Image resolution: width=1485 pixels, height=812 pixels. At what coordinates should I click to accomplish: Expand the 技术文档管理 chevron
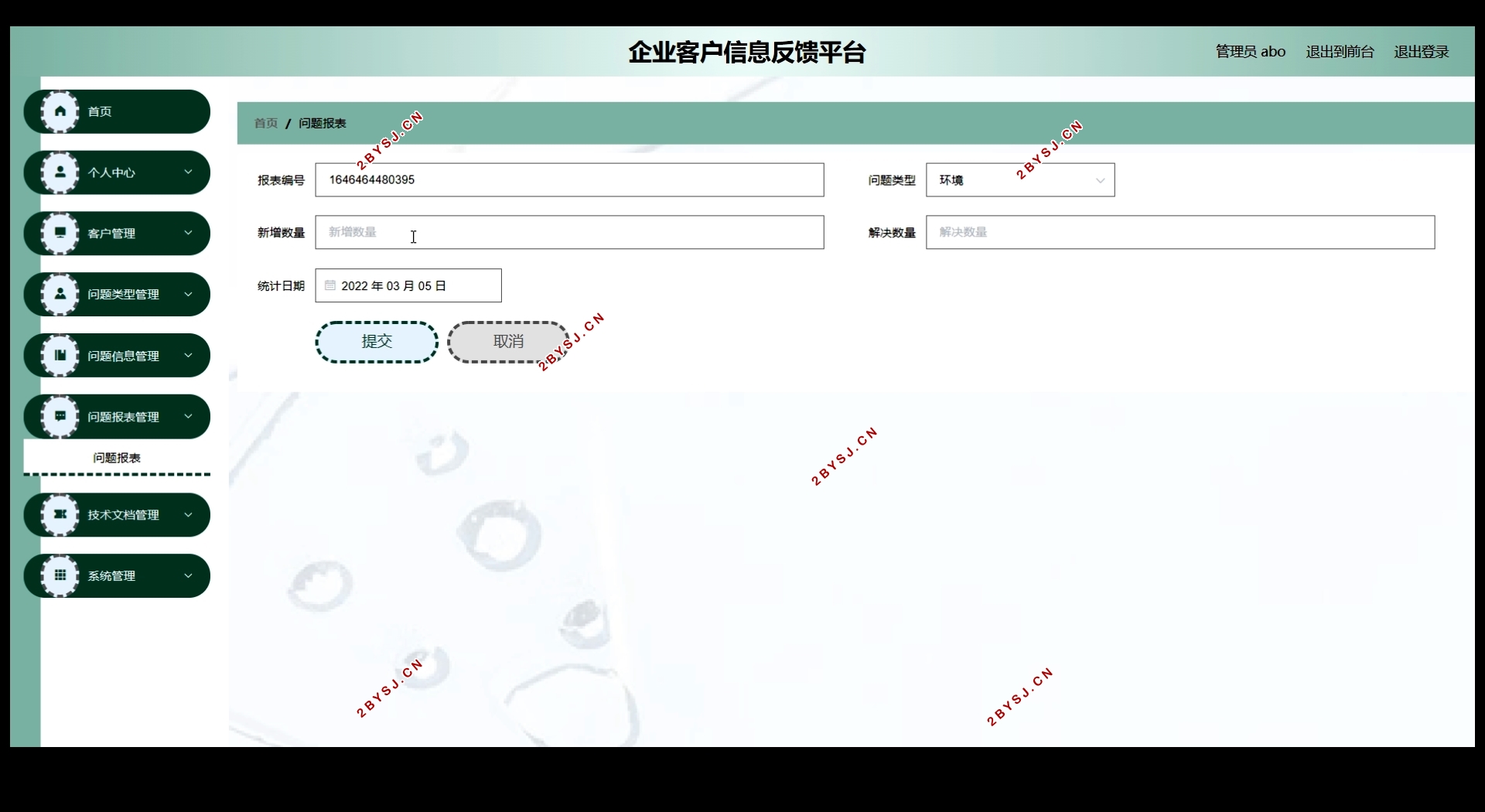pyautogui.click(x=188, y=514)
